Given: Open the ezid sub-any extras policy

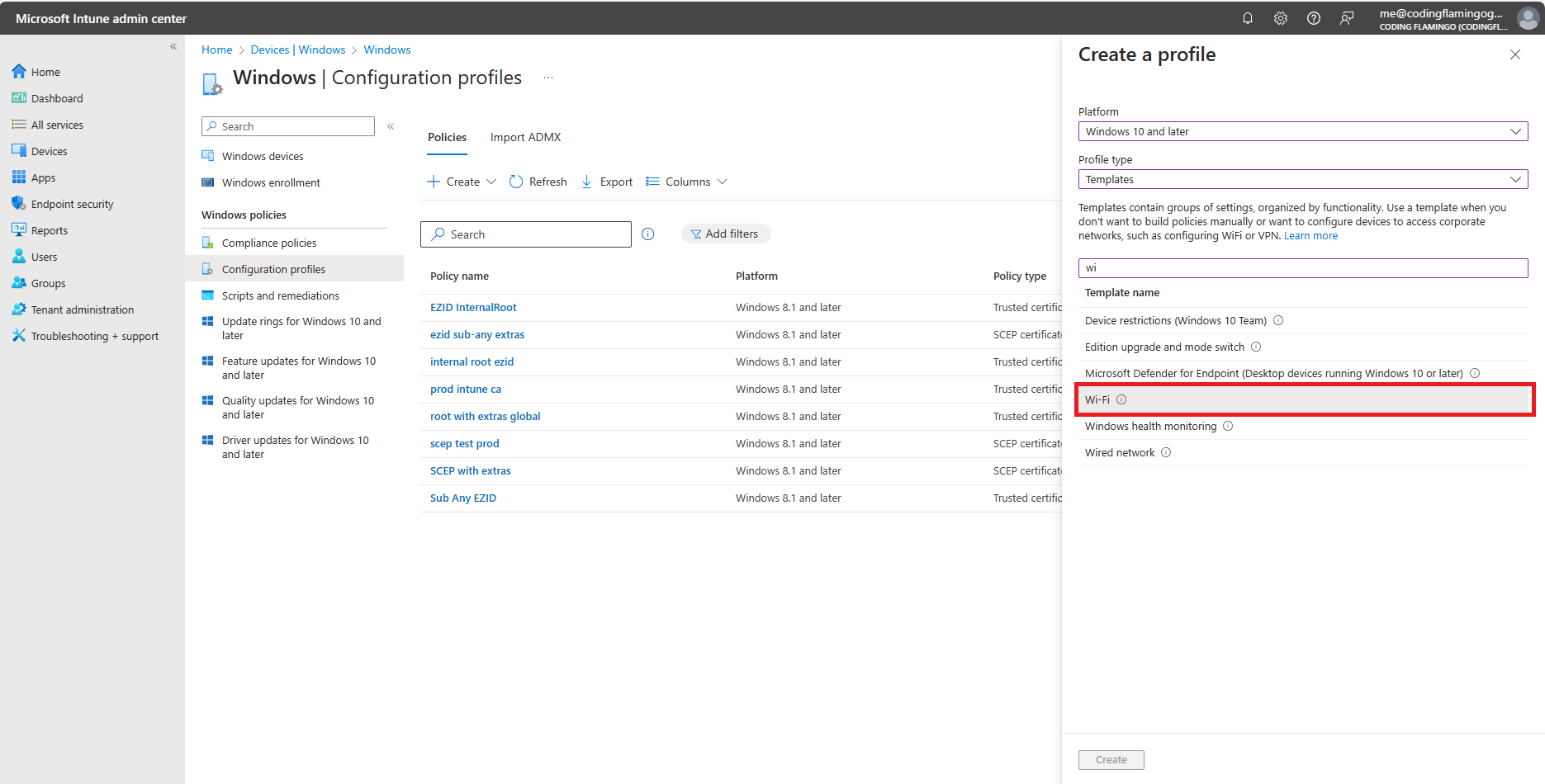Looking at the screenshot, I should (477, 334).
